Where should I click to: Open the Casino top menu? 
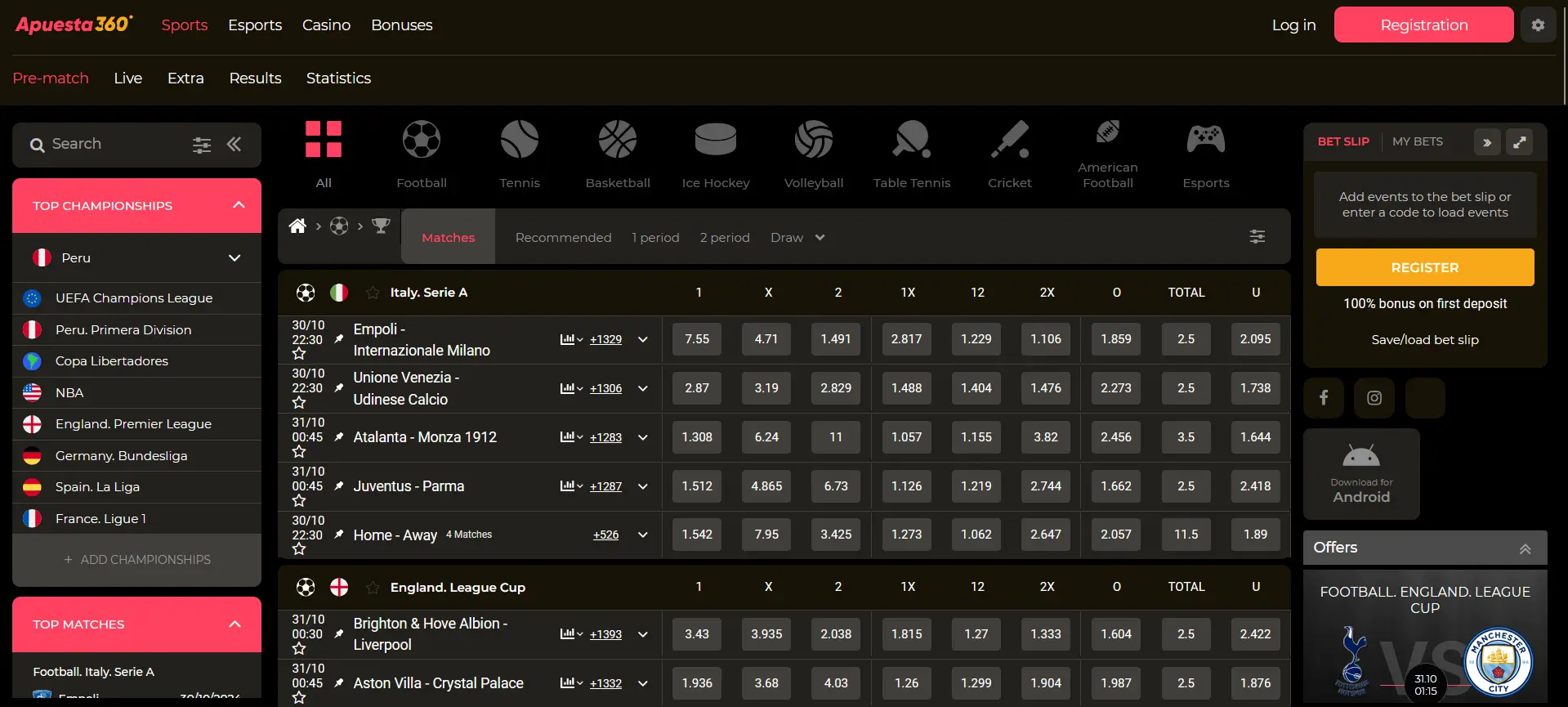[x=326, y=25]
